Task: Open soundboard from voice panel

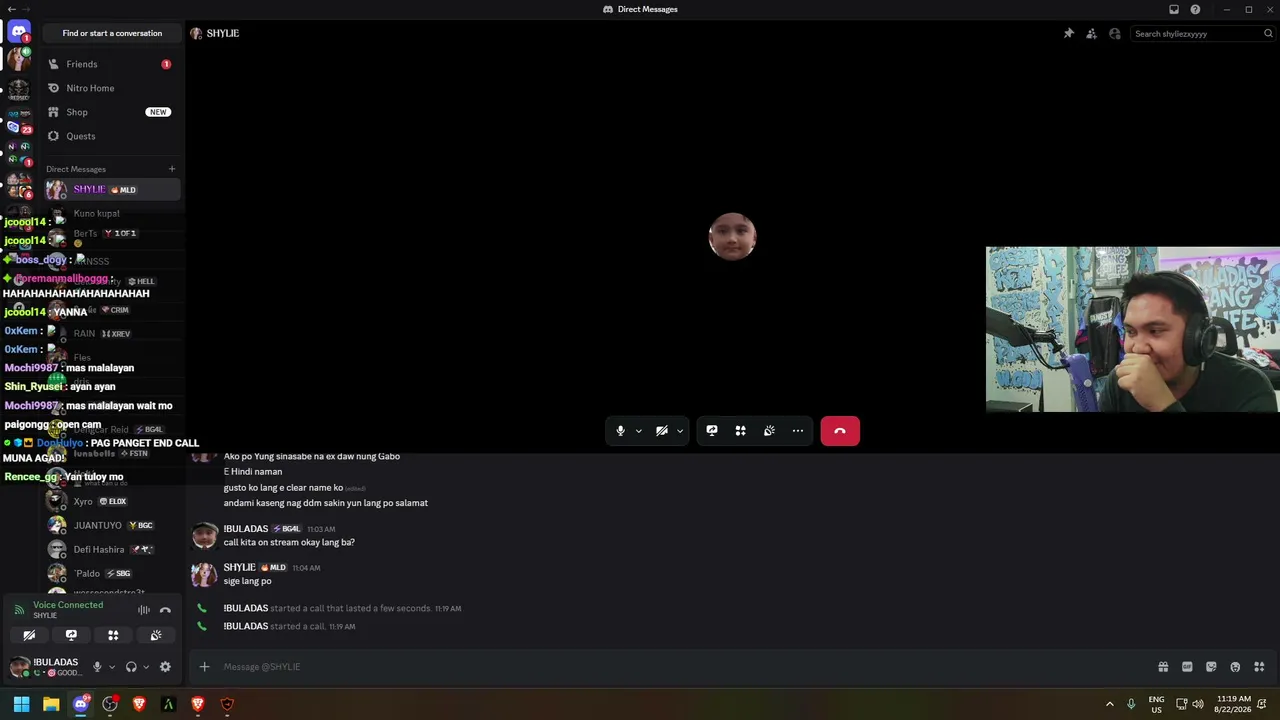Action: pyautogui.click(x=156, y=635)
